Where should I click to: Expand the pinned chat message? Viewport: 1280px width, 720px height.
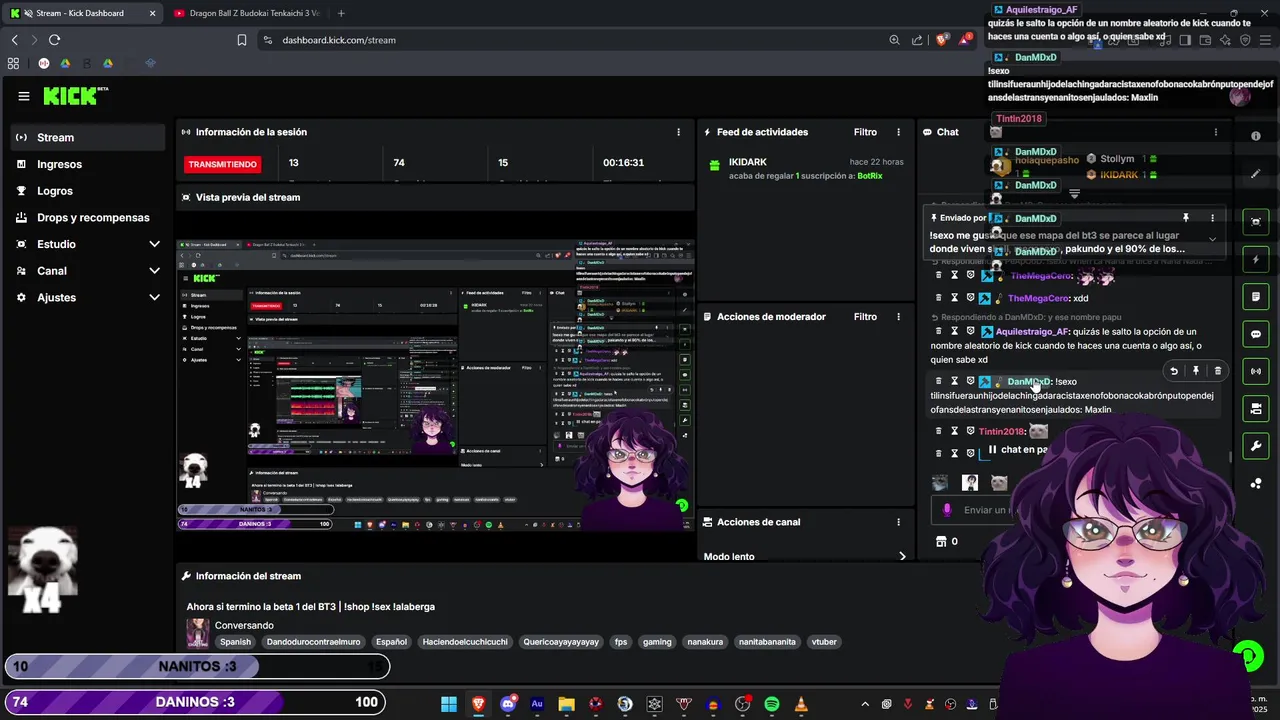click(1212, 239)
